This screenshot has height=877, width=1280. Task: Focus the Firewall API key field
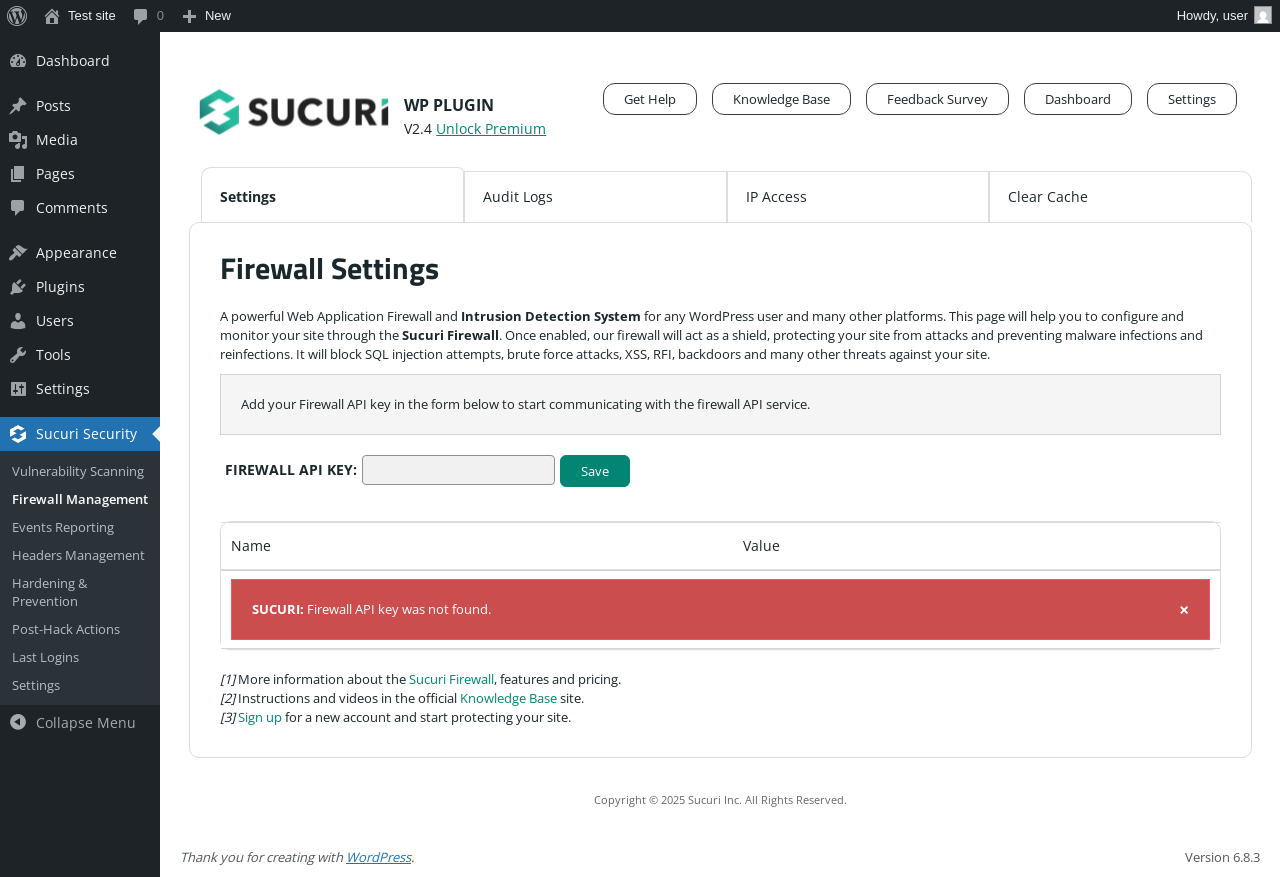coord(458,470)
